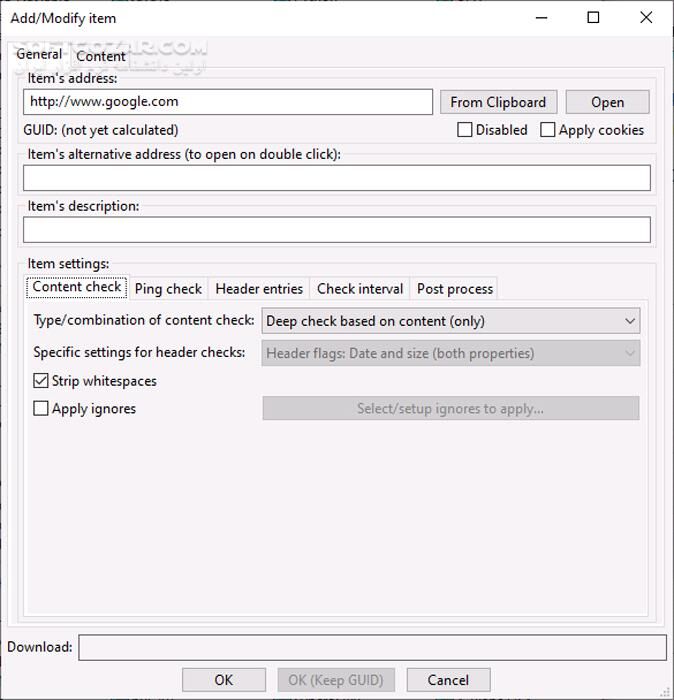Enable the Disabled checkbox
Screen dimensions: 674x700
point(465,130)
